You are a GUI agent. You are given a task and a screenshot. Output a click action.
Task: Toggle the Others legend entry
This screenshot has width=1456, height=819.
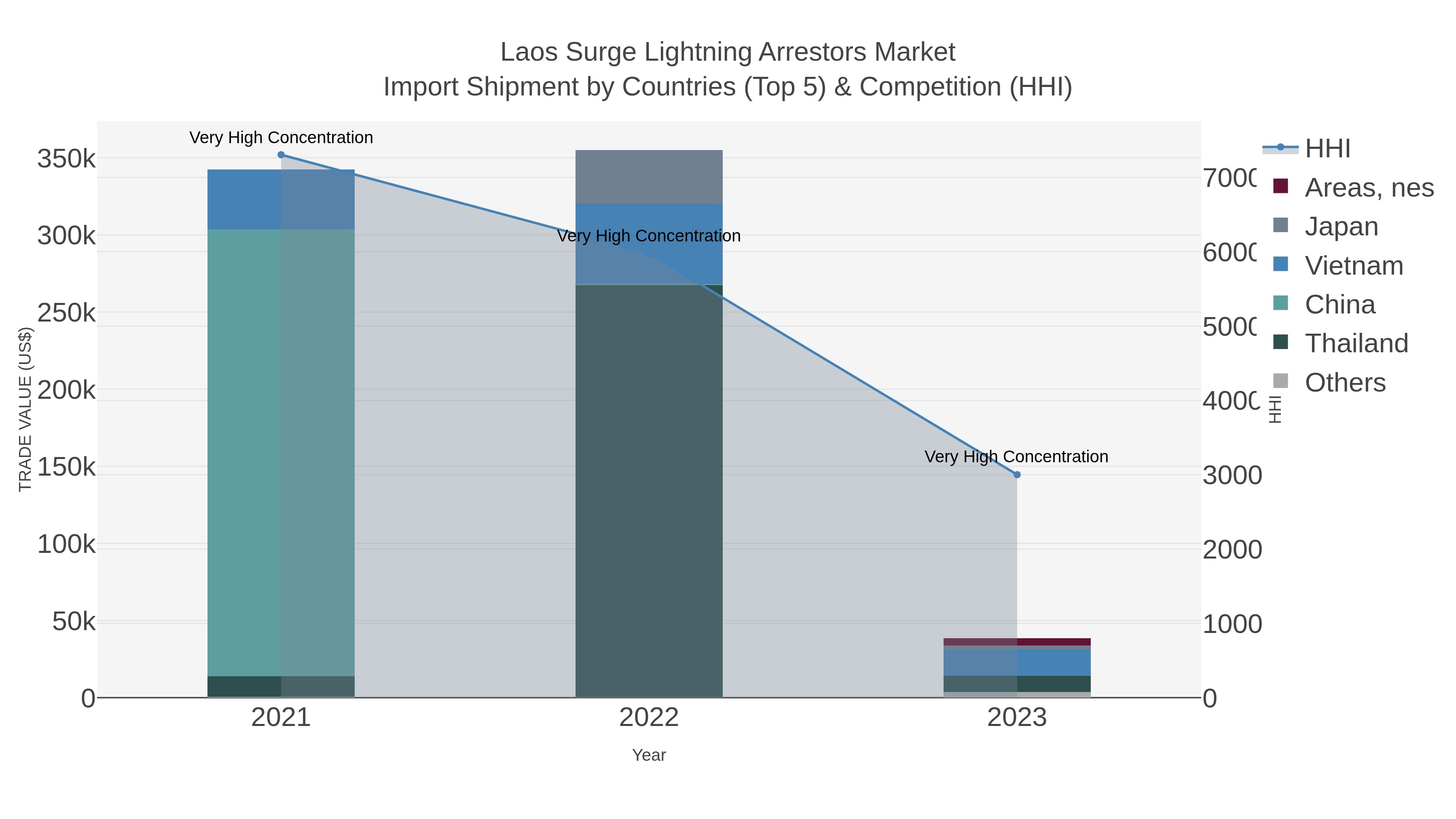click(x=1329, y=383)
